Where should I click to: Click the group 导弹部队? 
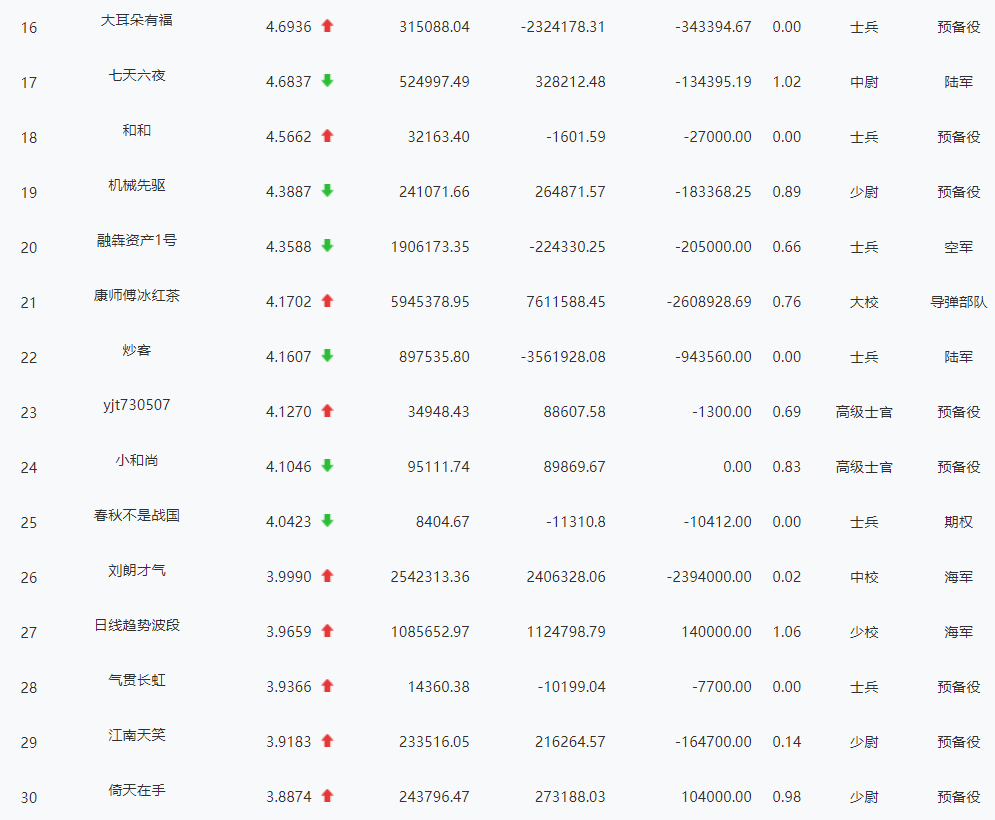(x=959, y=302)
